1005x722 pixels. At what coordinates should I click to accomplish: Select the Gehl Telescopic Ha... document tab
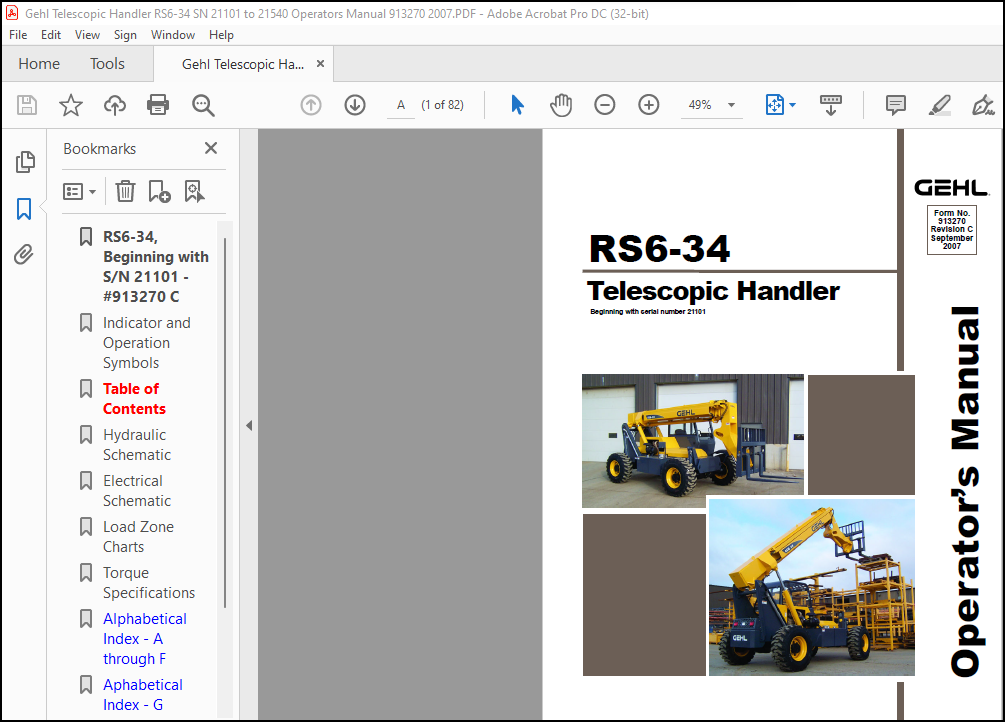[243, 64]
